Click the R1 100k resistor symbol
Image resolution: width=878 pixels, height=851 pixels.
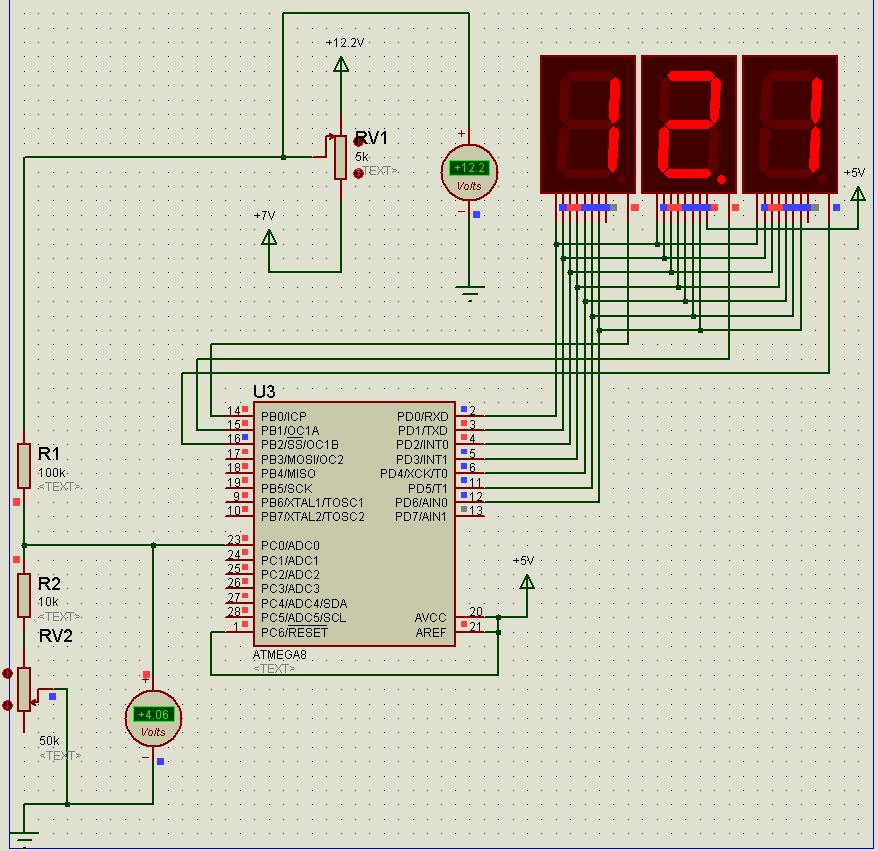pos(24,465)
